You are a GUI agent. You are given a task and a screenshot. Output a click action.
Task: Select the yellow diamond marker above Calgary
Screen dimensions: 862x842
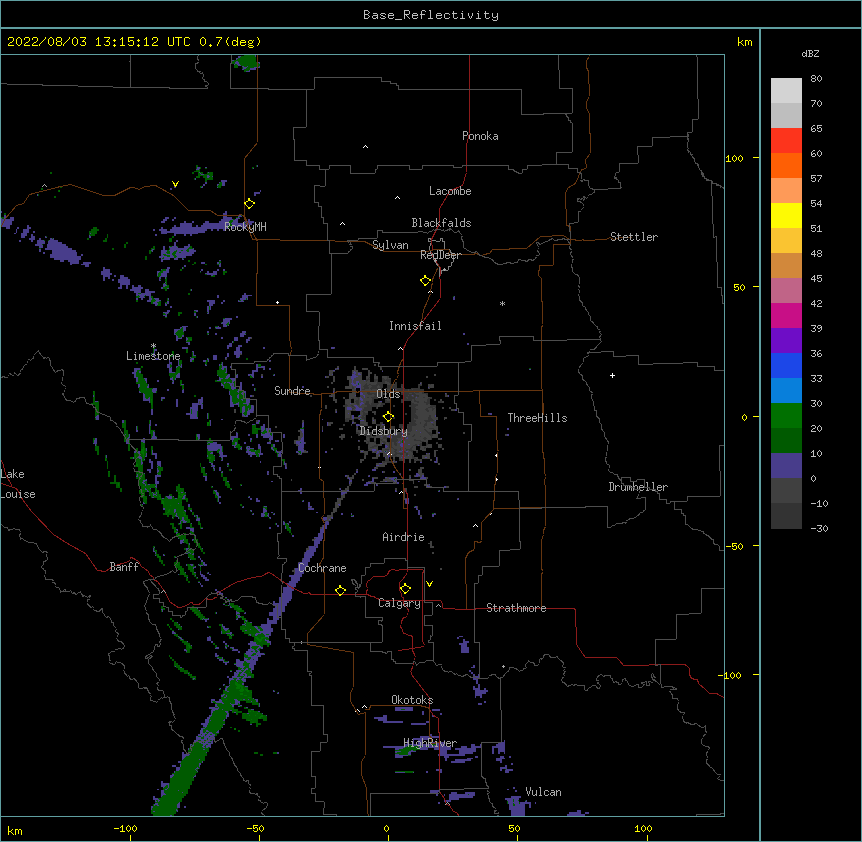tap(405, 589)
